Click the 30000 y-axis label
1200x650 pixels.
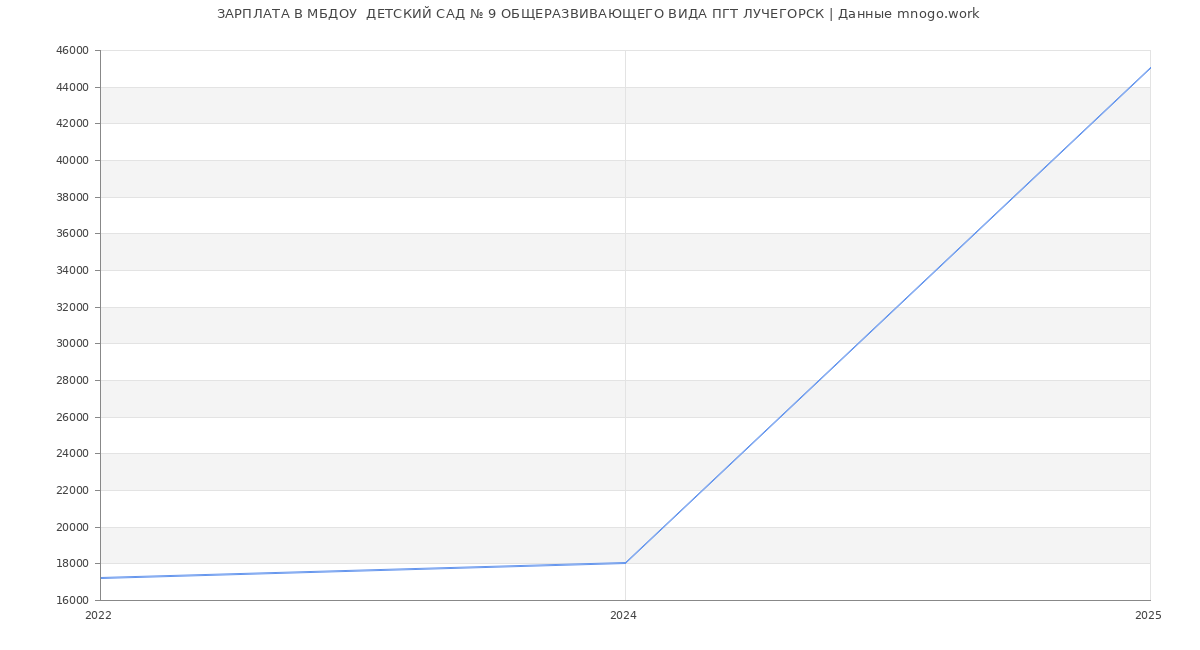pyautogui.click(x=72, y=343)
